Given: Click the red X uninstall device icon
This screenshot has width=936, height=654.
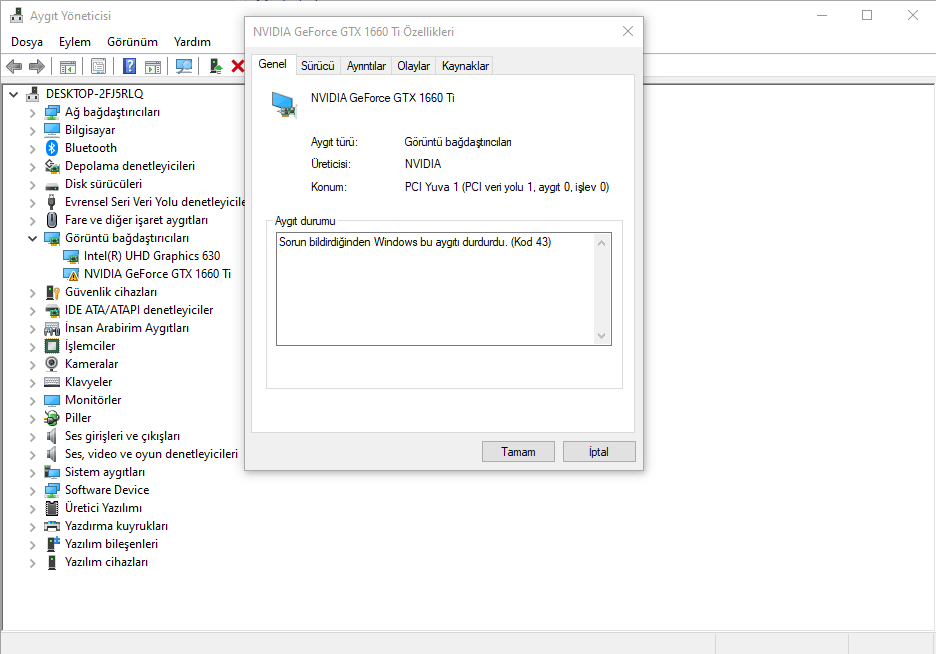Looking at the screenshot, I should (238, 66).
